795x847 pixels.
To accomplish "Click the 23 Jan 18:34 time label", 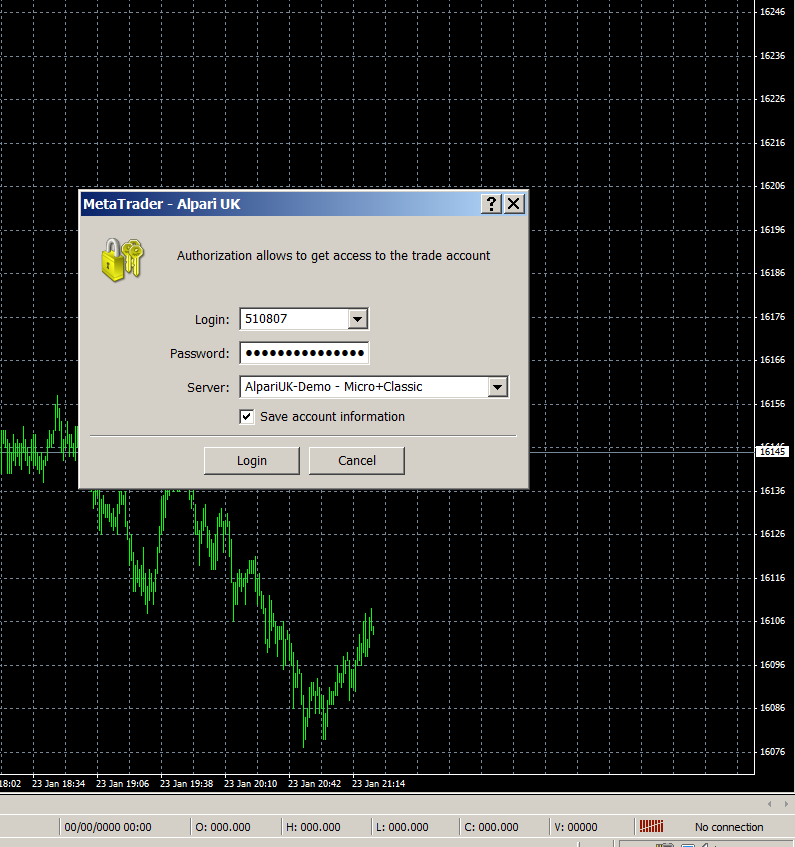I will tap(58, 783).
